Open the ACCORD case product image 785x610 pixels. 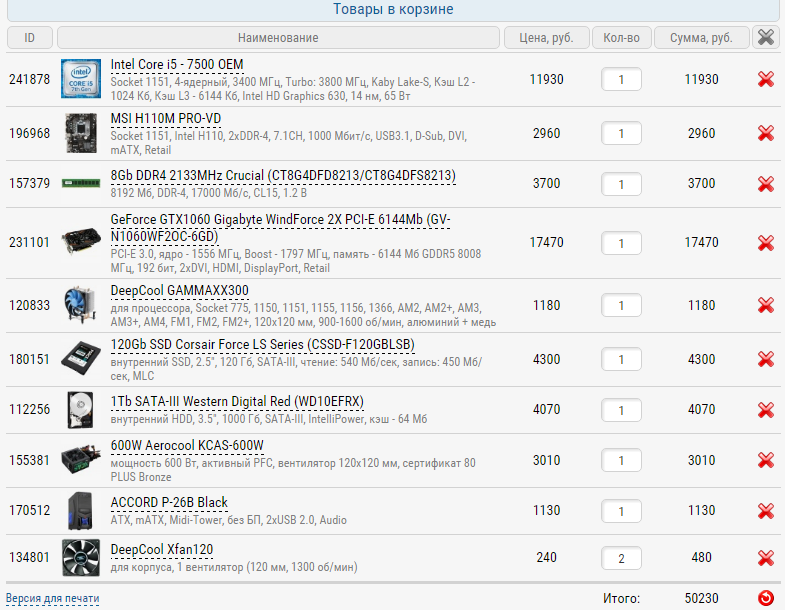pos(81,510)
